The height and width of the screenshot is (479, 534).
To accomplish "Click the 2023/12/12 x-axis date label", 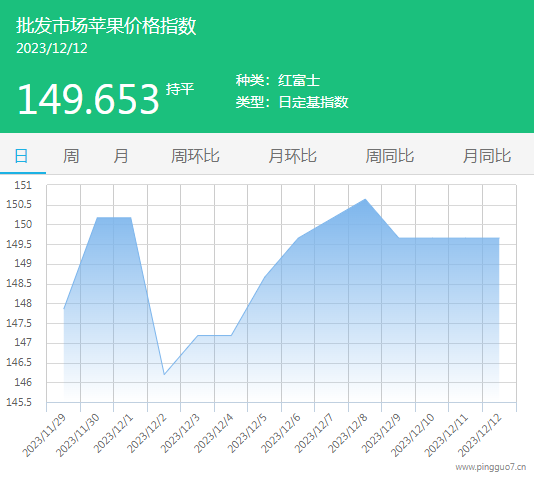I will (x=480, y=436).
